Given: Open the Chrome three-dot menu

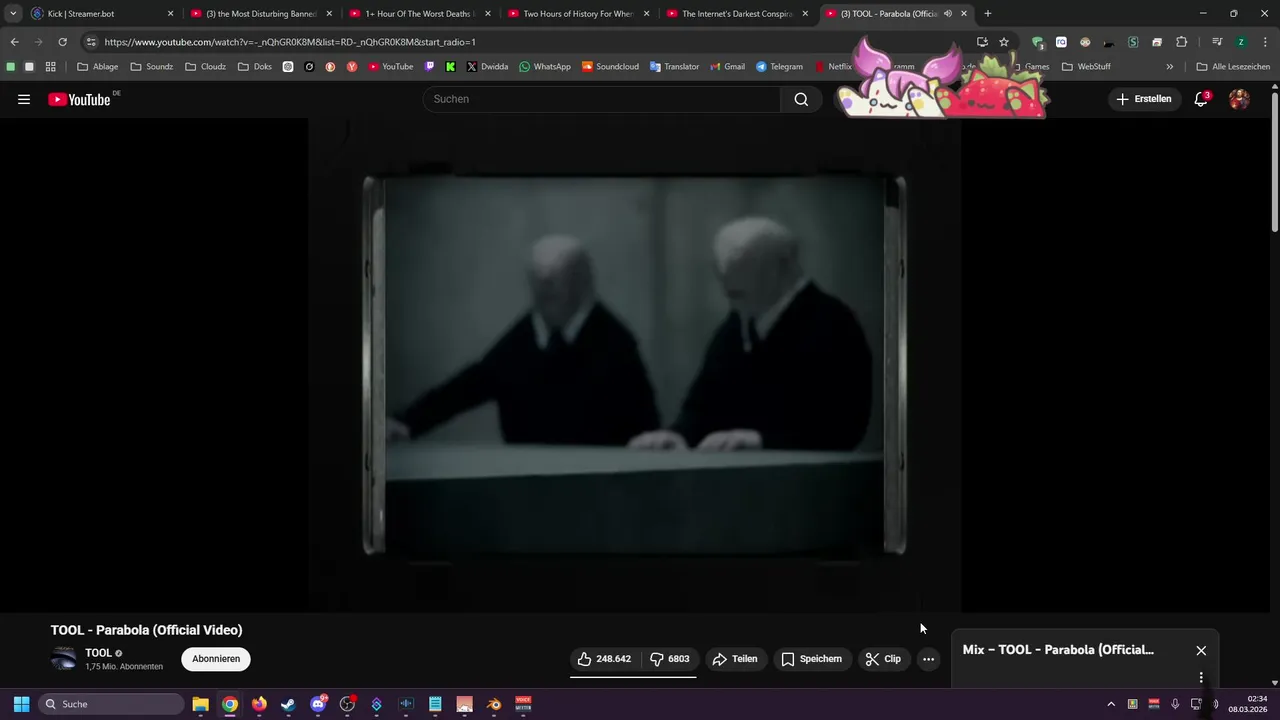Looking at the screenshot, I should tap(1265, 42).
